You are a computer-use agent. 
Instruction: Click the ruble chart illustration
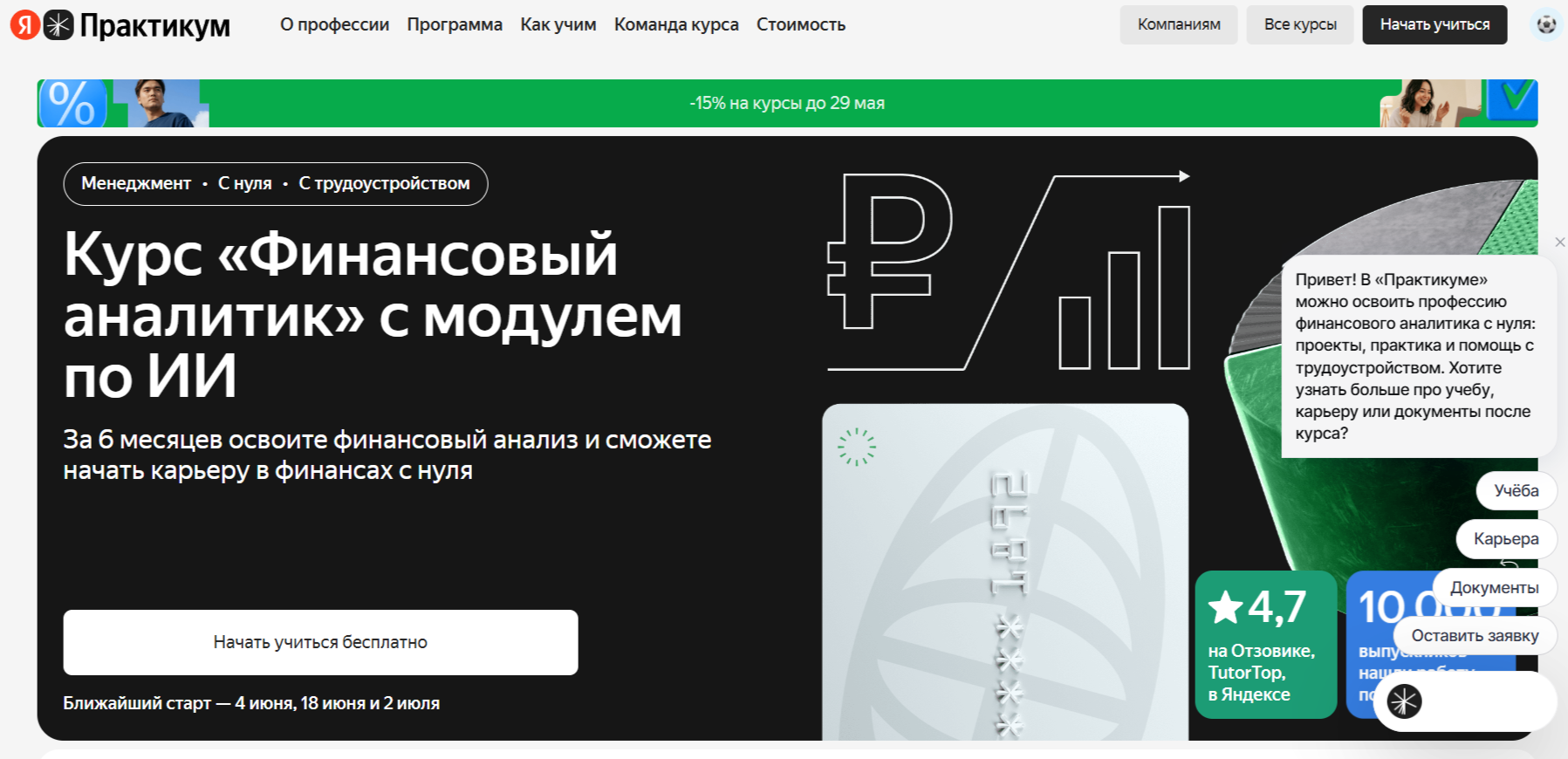click(1009, 271)
